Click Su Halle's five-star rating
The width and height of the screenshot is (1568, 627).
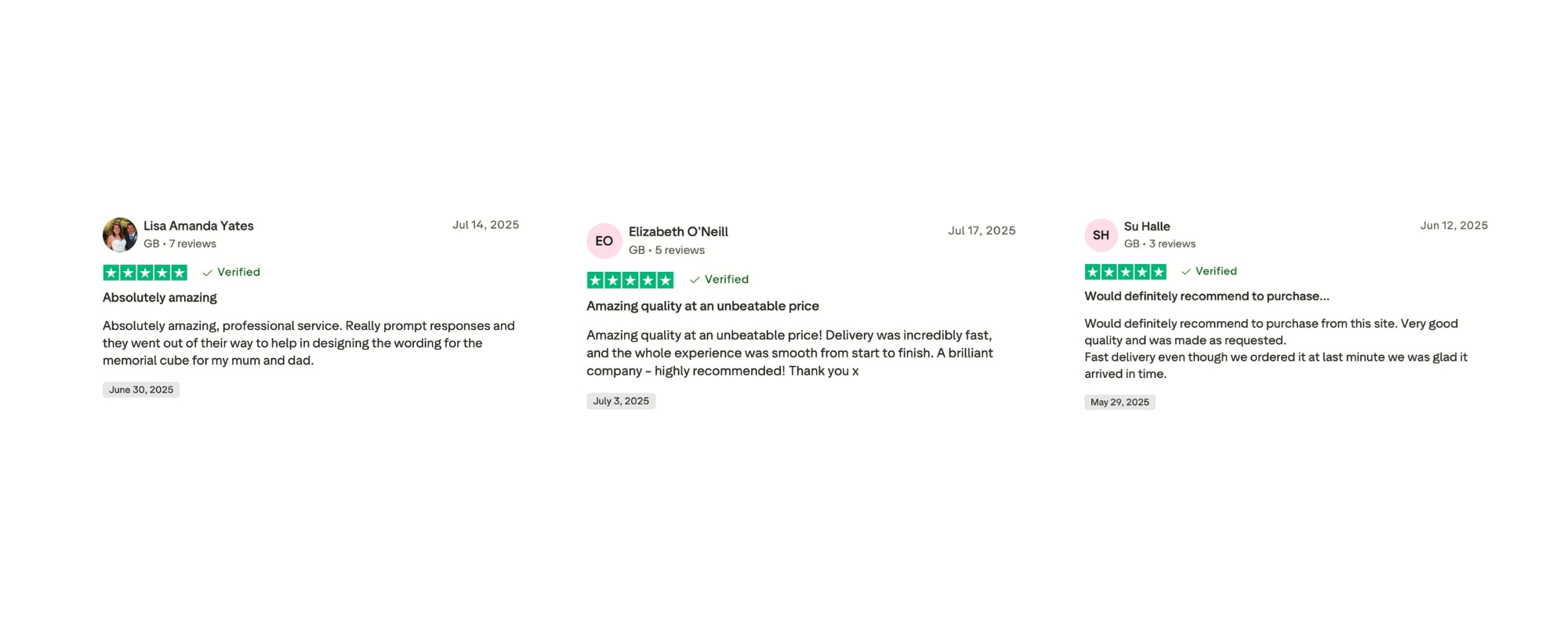1125,272
